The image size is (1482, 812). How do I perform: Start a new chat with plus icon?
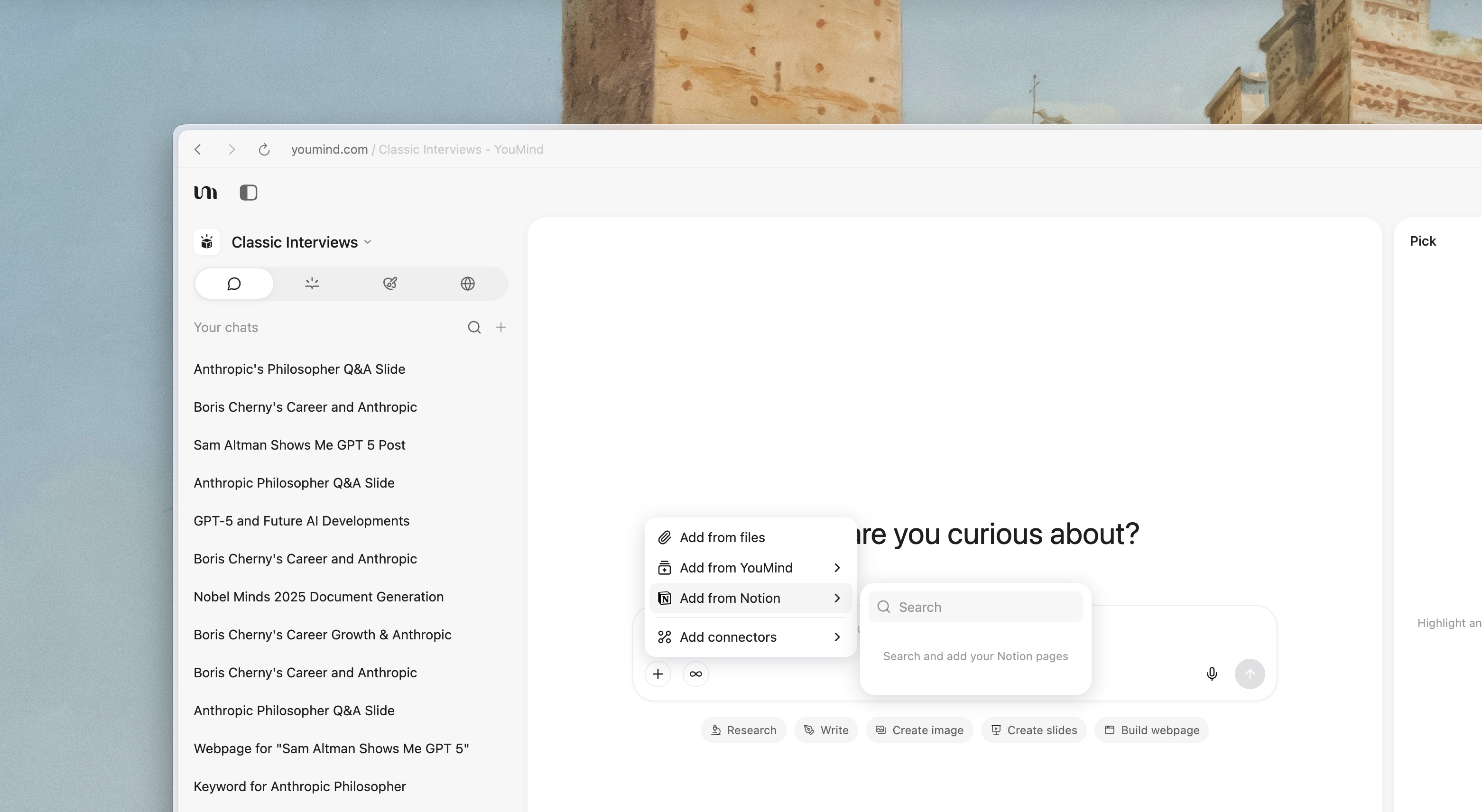click(x=500, y=327)
